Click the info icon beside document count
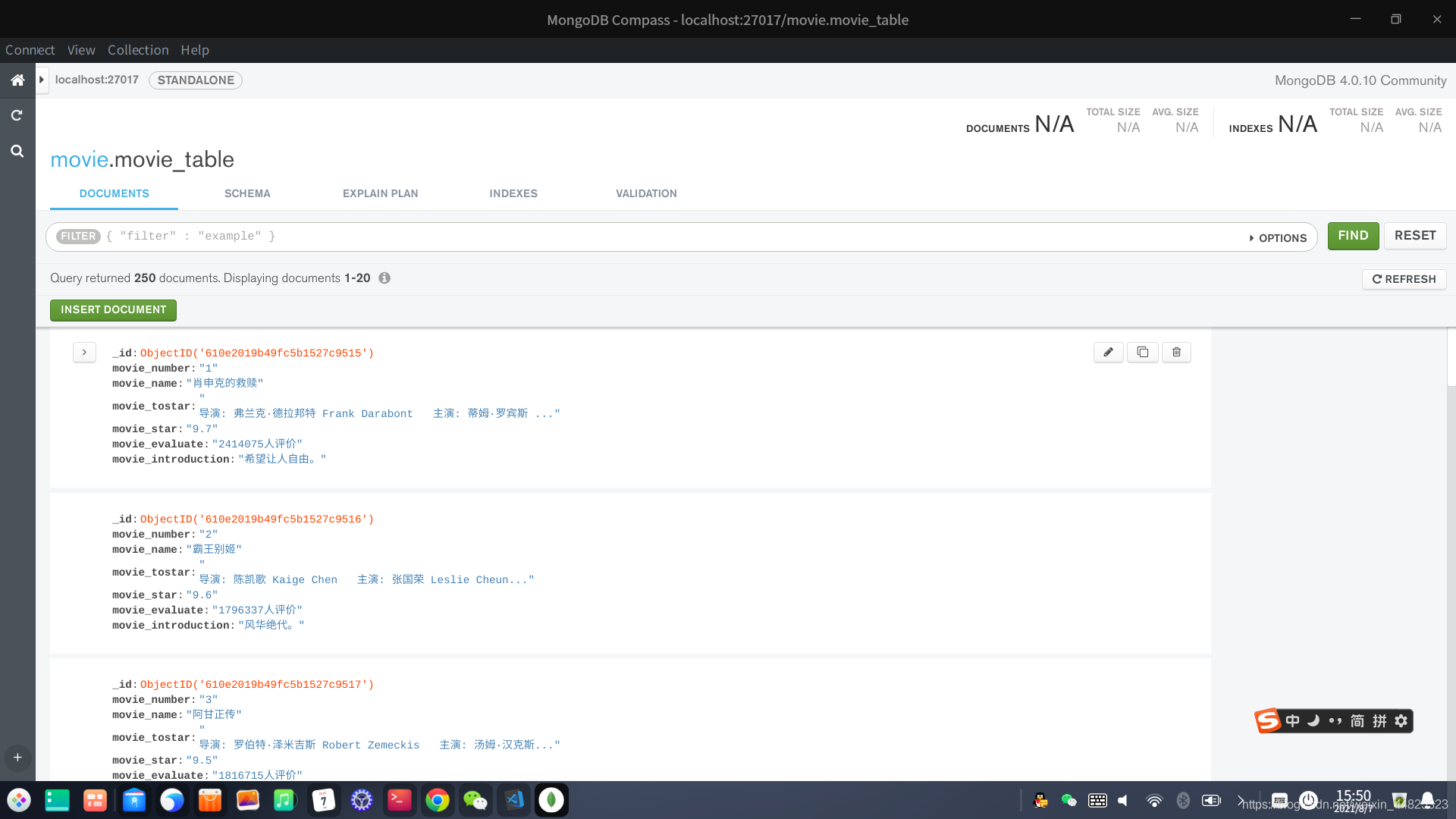The width and height of the screenshot is (1456, 819). [x=384, y=278]
